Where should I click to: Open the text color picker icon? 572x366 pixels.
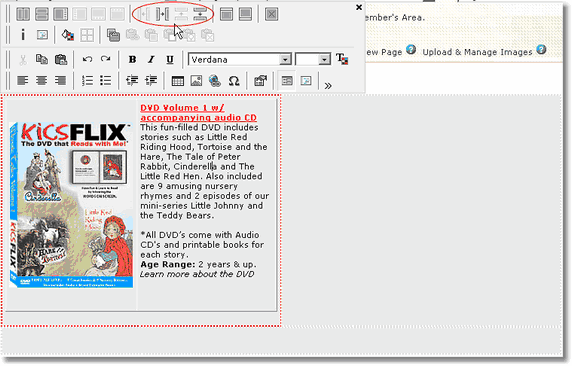[342, 59]
